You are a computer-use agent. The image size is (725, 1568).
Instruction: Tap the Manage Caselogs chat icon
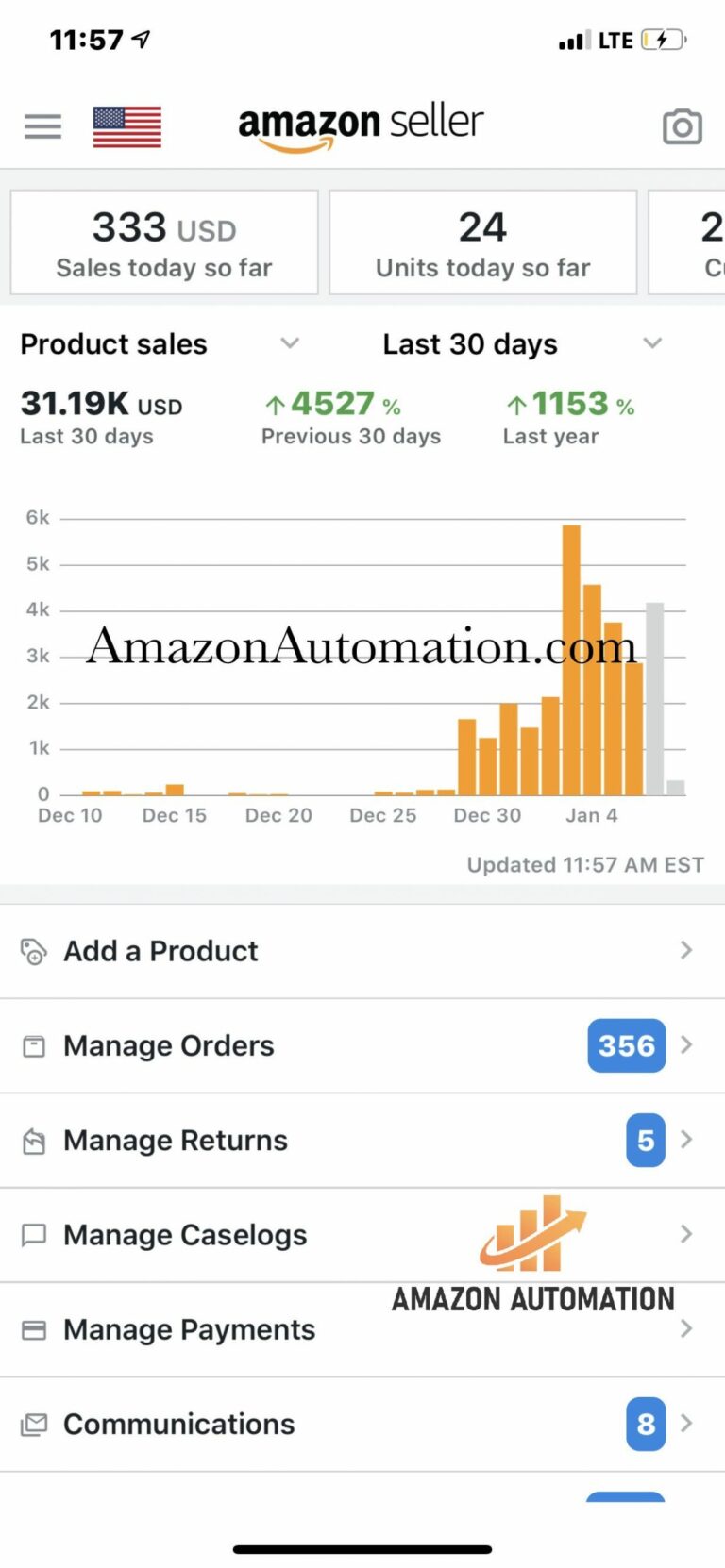click(x=34, y=1235)
